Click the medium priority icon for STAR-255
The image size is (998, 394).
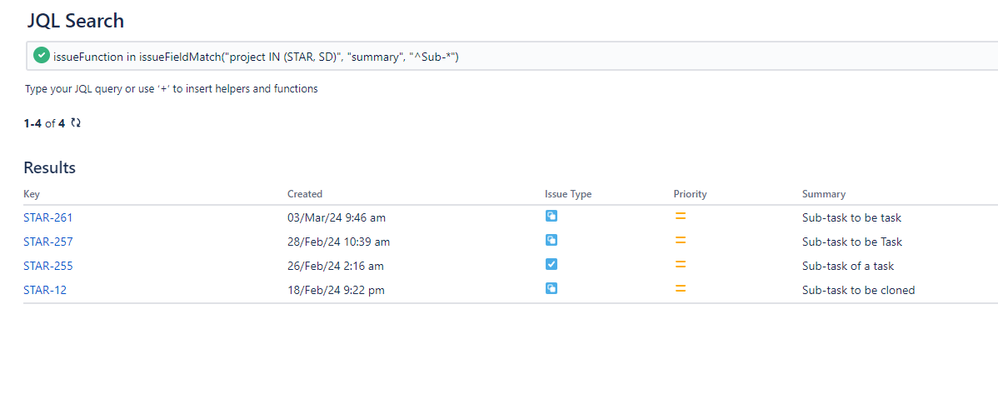(680, 265)
